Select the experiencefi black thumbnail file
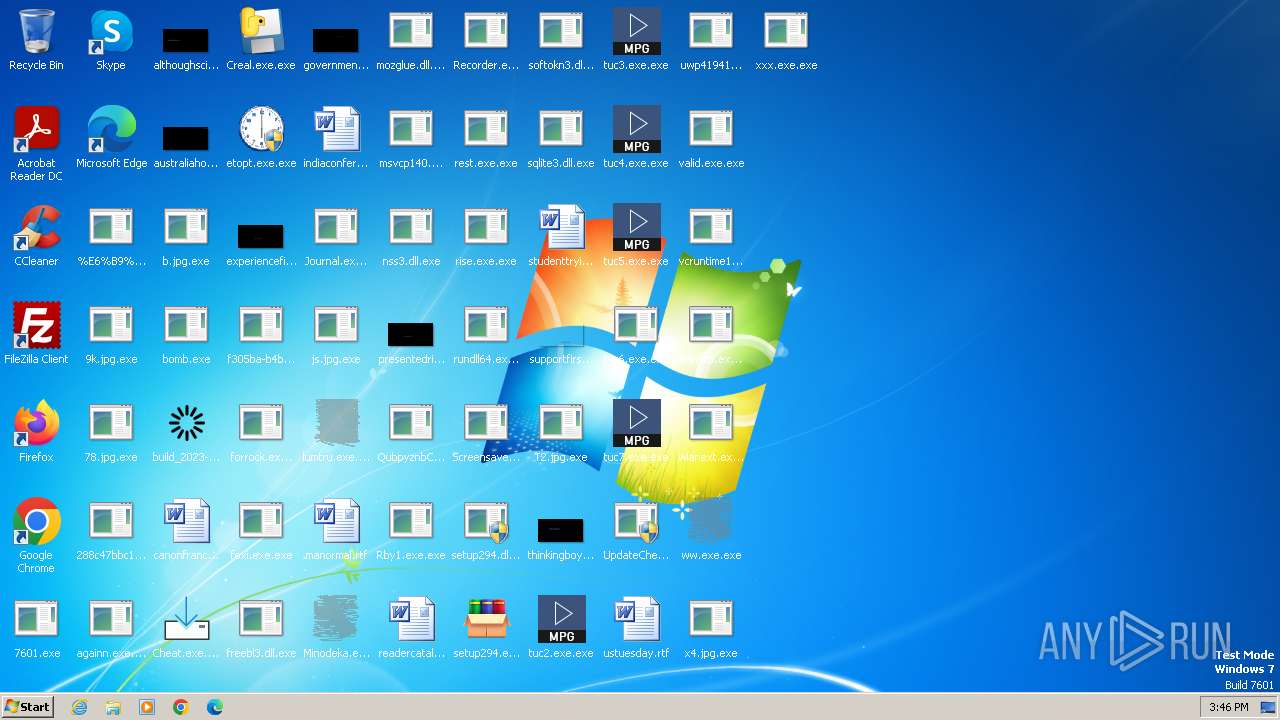Screen dimensions: 1280x720 pos(260,236)
